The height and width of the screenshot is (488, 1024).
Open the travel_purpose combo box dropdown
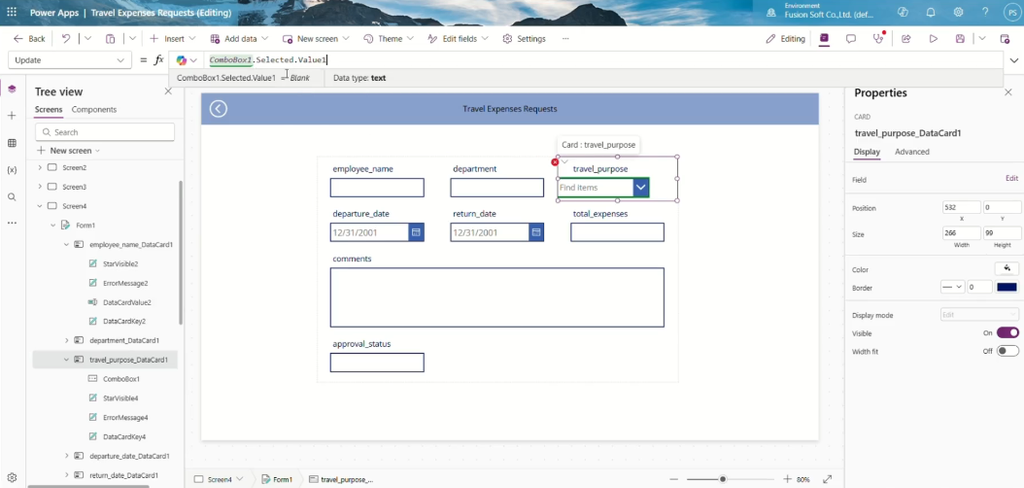(641, 187)
